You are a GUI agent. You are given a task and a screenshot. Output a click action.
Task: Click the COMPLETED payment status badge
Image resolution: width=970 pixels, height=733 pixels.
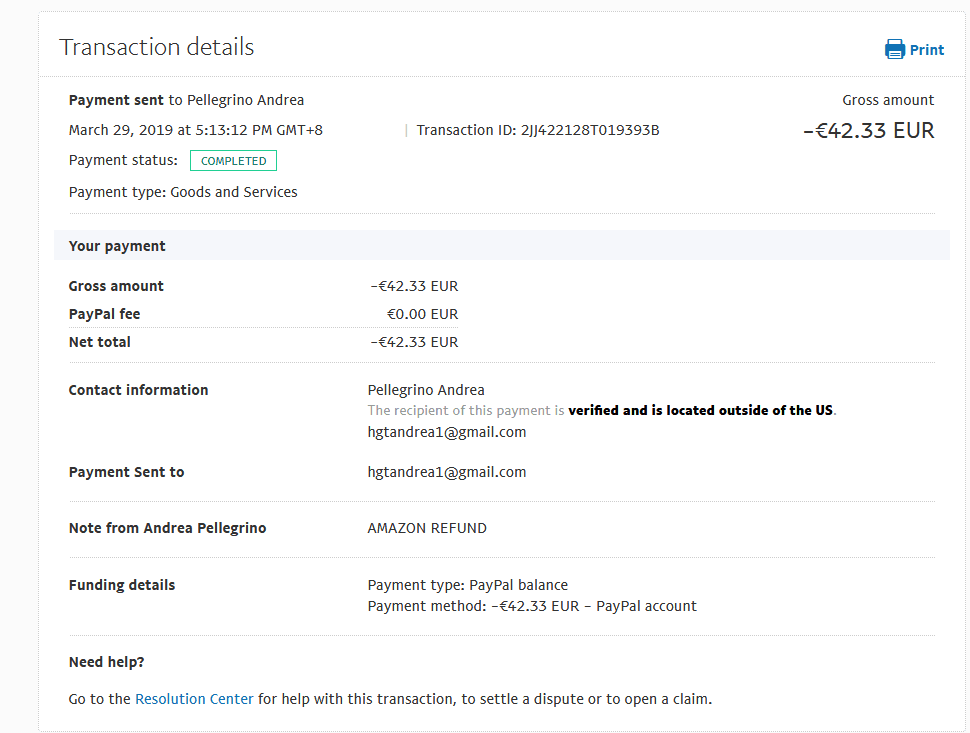click(x=233, y=161)
